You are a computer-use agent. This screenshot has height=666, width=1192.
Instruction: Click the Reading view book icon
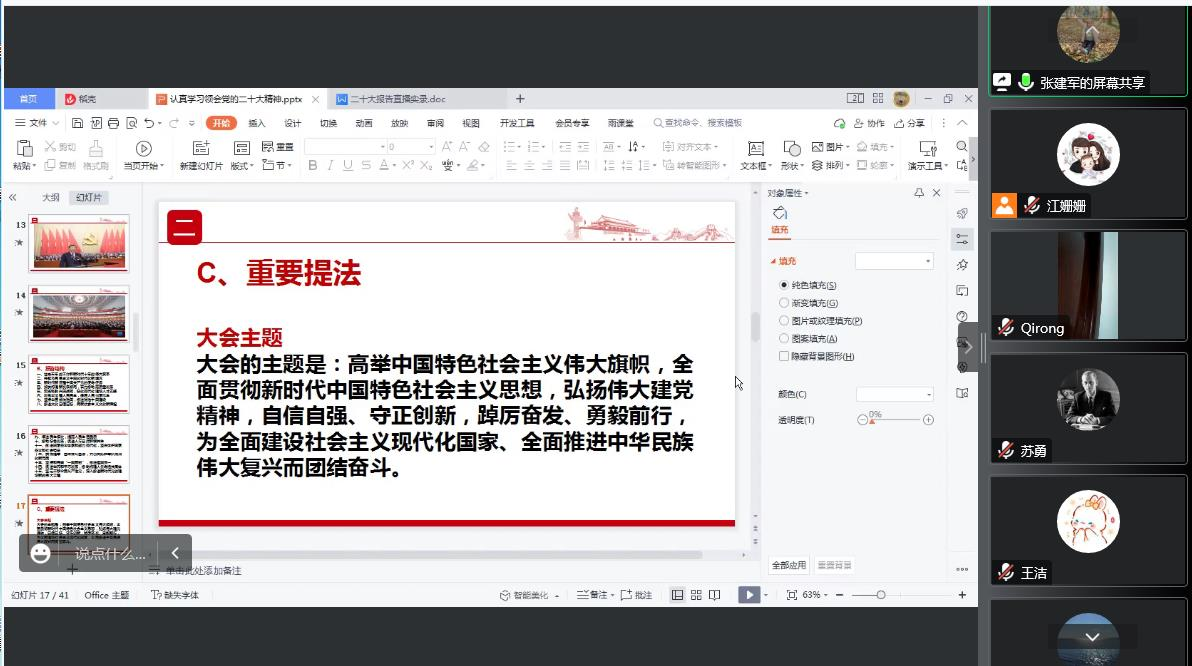click(x=715, y=595)
